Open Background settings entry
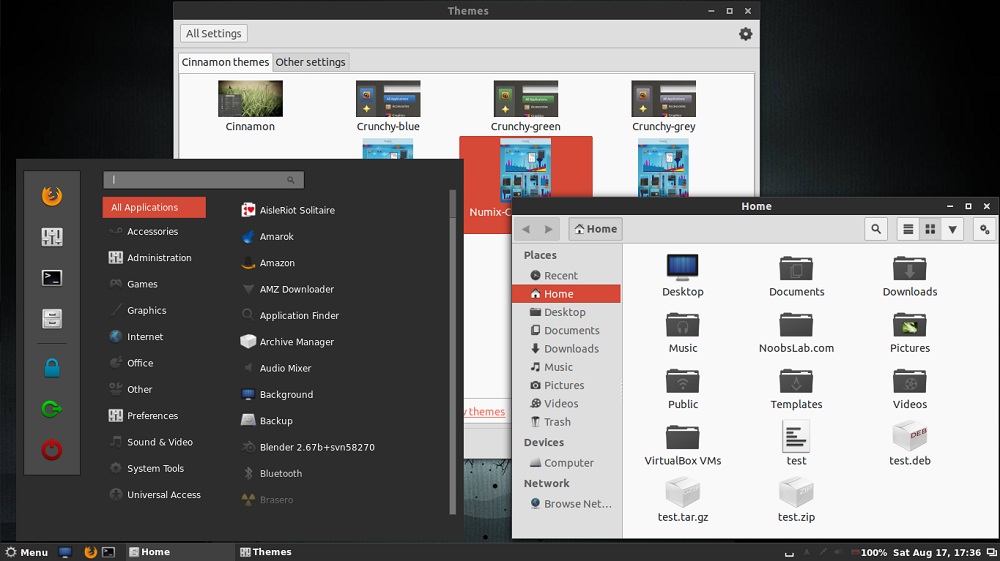This screenshot has height=561, width=1000. pos(277,395)
